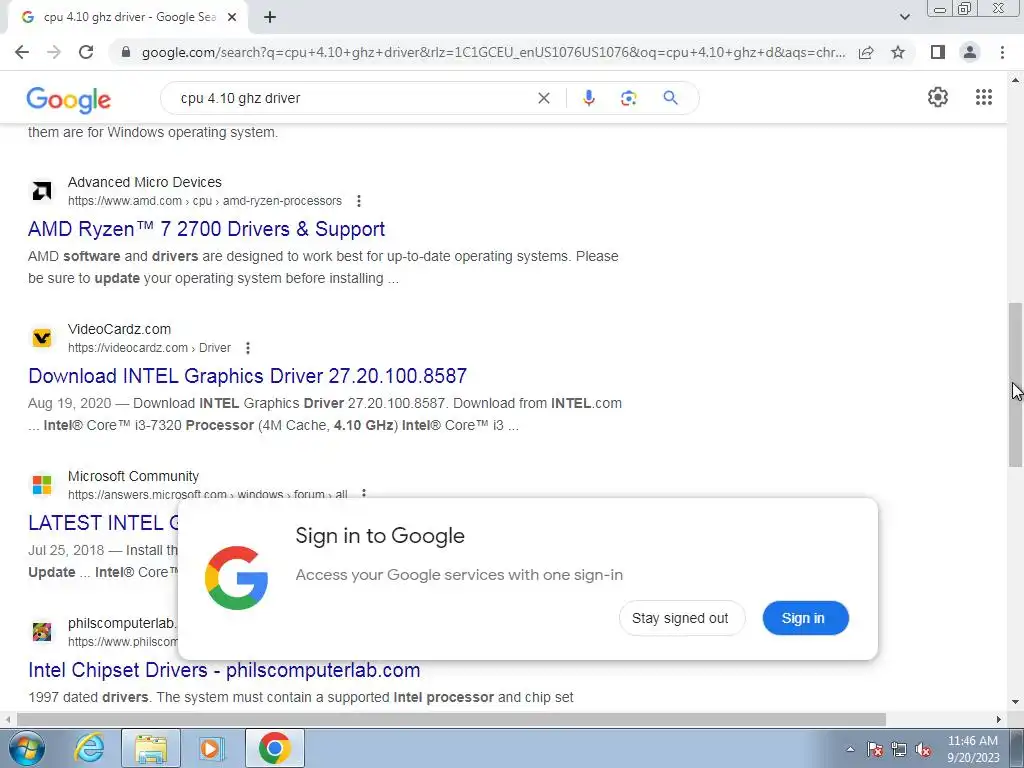Click the Google logo
Image resolution: width=1024 pixels, height=768 pixels.
pyautogui.click(x=69, y=99)
